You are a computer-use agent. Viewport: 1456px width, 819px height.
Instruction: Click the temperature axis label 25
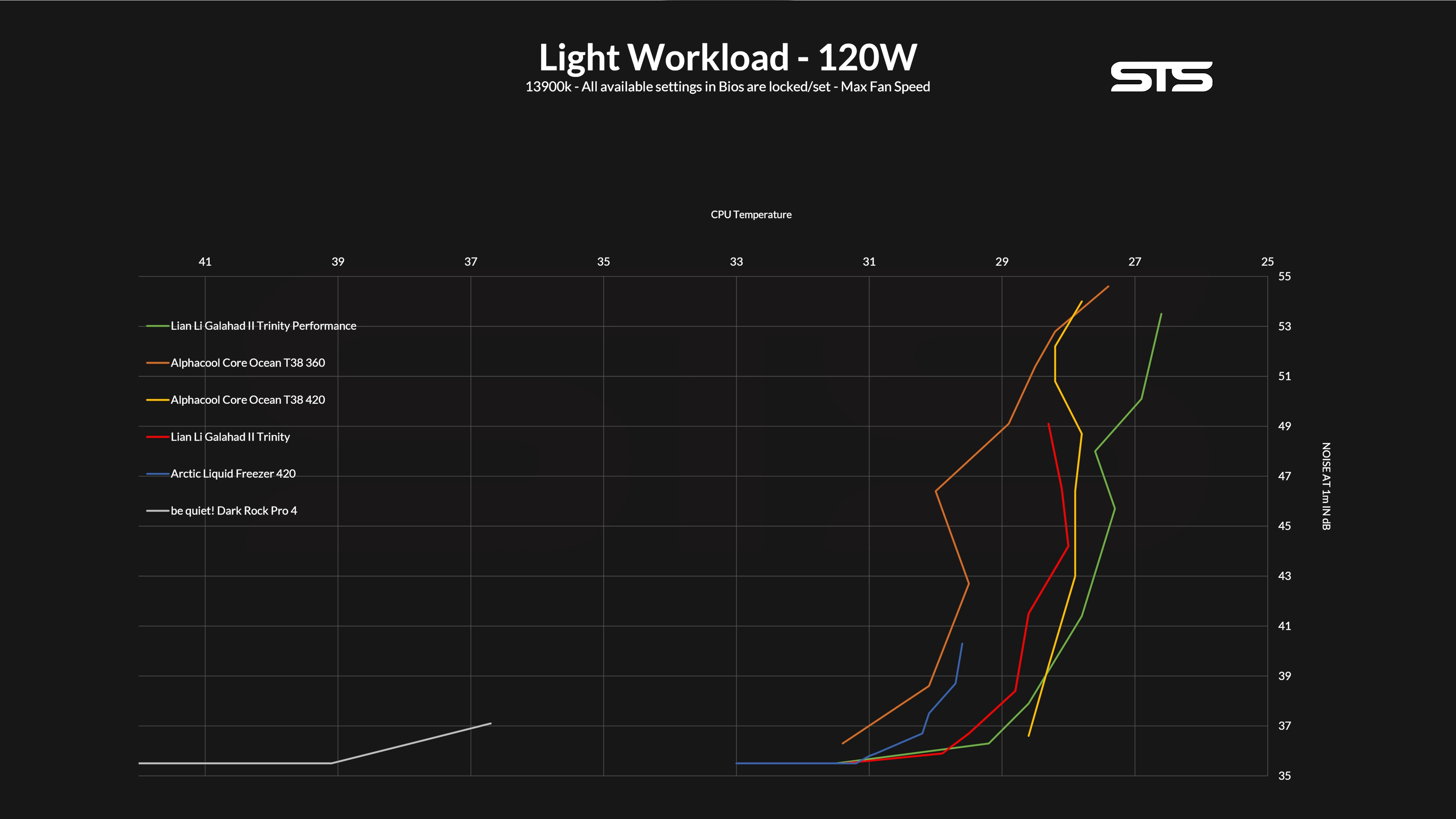coord(1267,262)
